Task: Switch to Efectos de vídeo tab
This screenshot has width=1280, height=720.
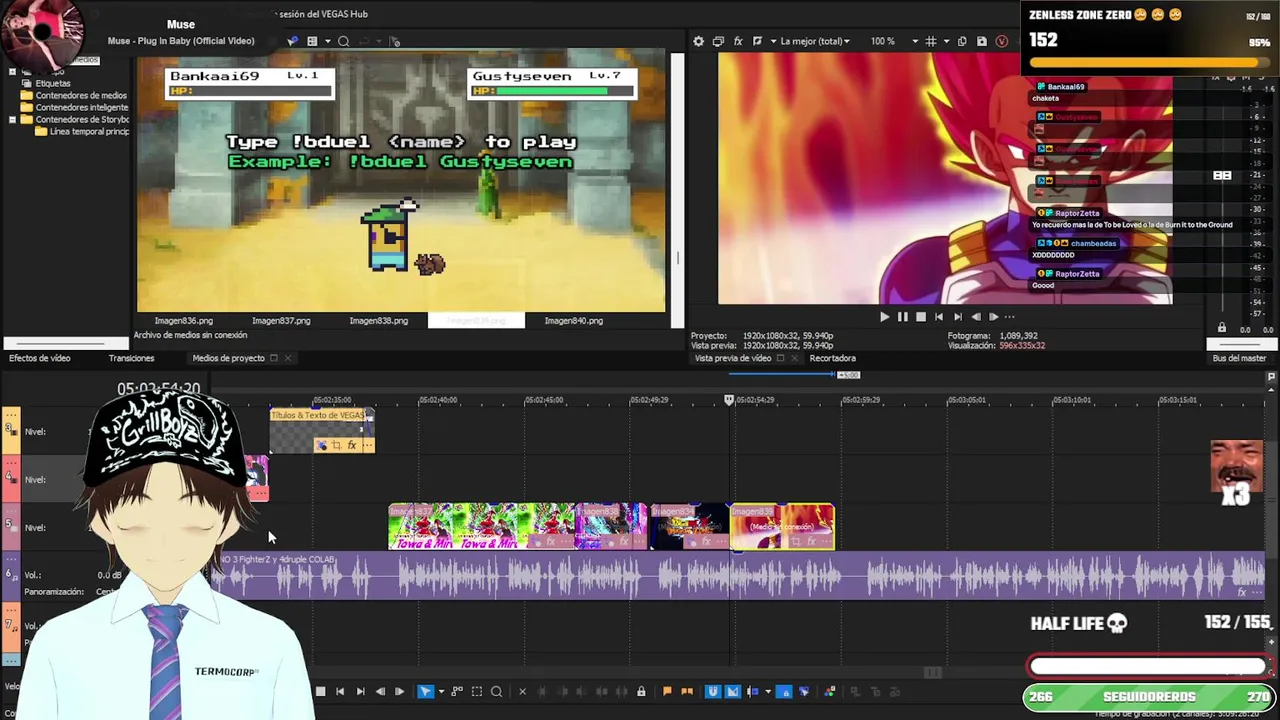Action: tap(40, 358)
